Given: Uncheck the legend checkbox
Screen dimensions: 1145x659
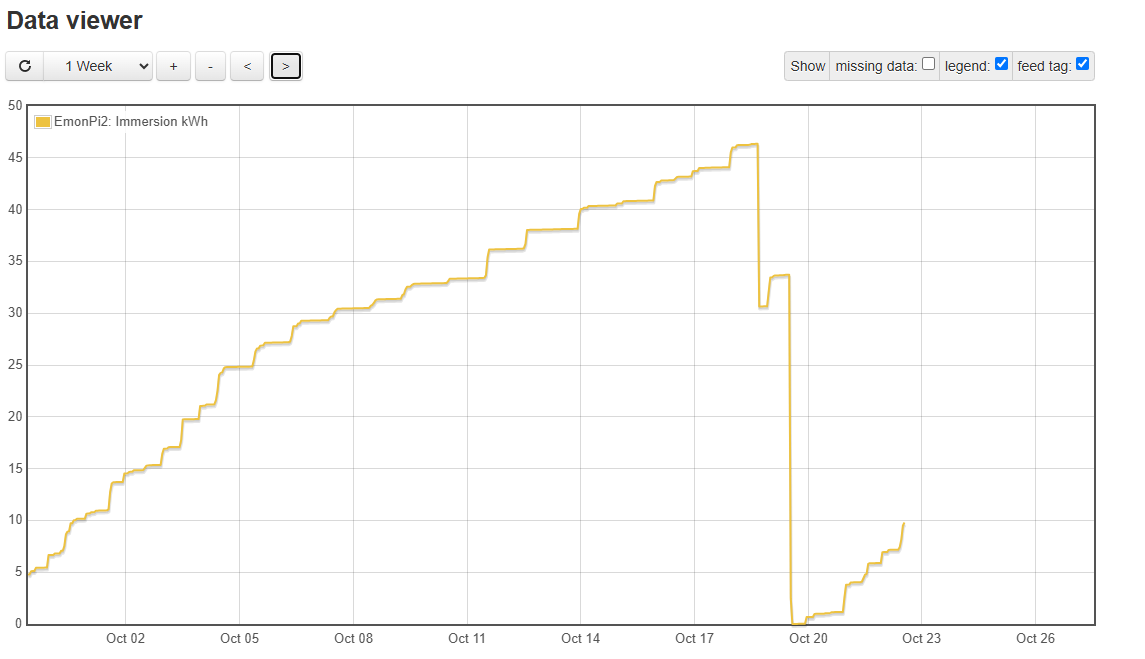Looking at the screenshot, I should (1001, 64).
